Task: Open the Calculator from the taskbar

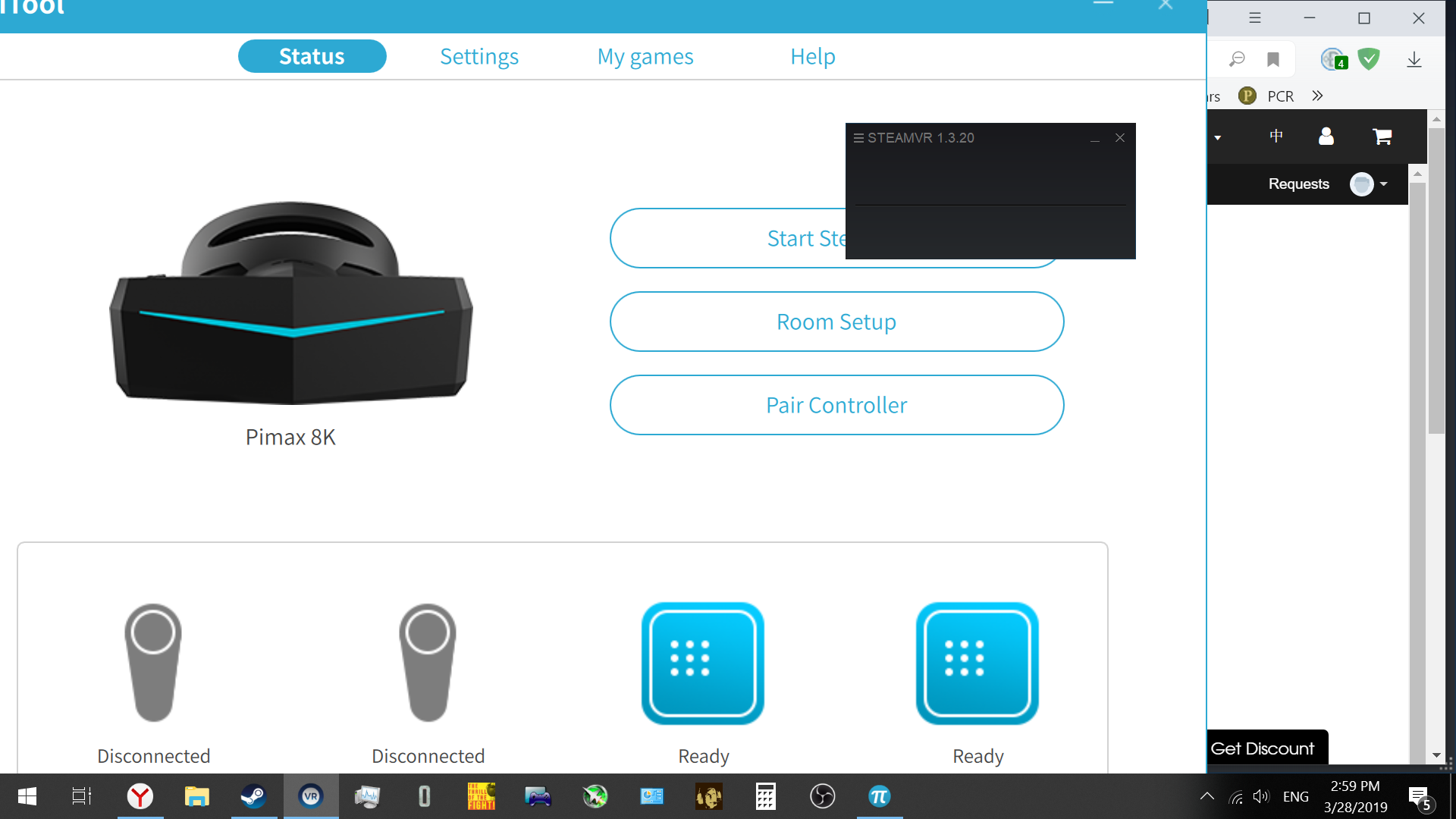Action: [766, 796]
